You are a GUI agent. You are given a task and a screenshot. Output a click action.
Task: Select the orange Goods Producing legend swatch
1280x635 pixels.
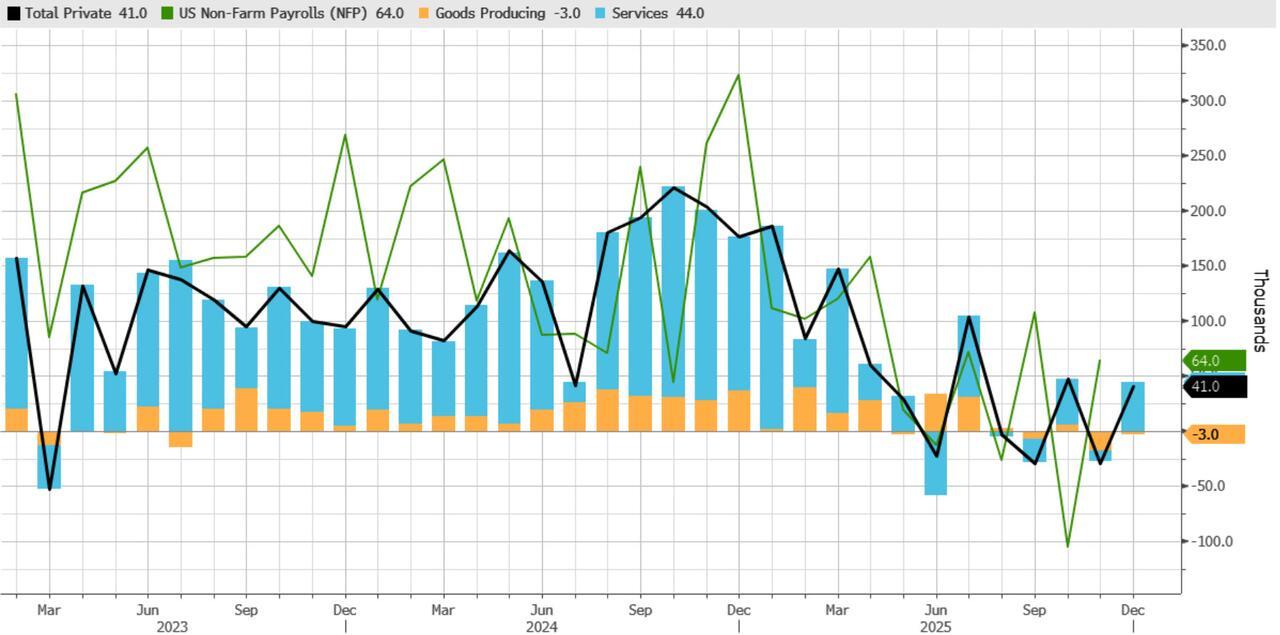[x=423, y=13]
